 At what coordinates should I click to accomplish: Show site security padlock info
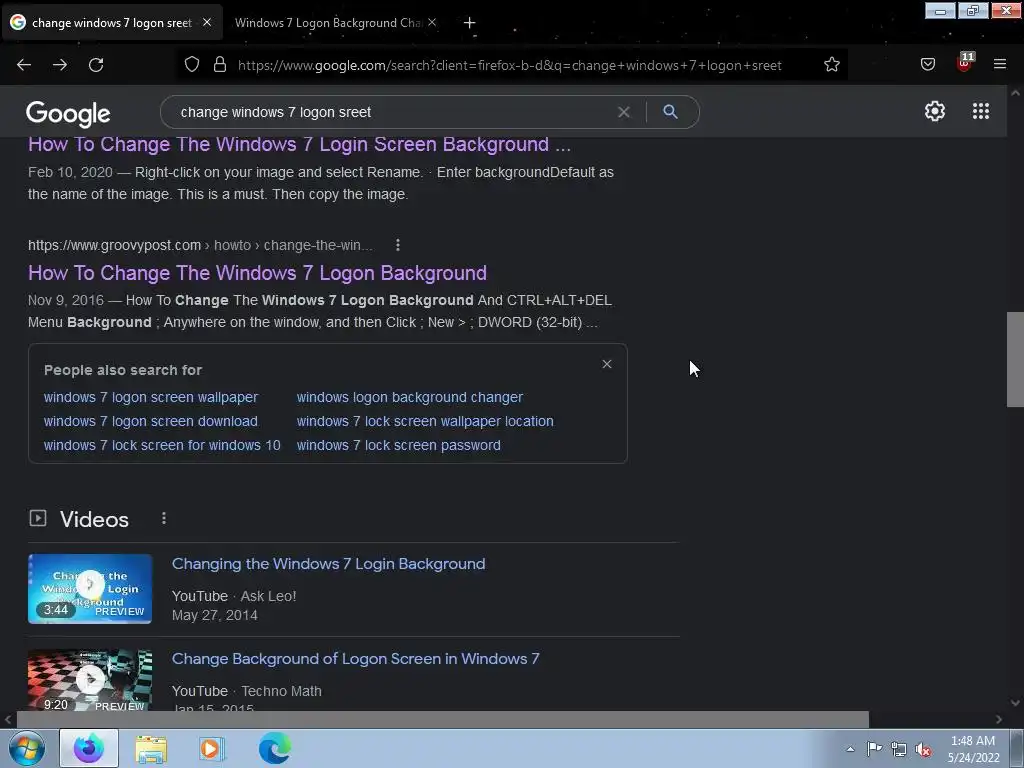[x=220, y=65]
